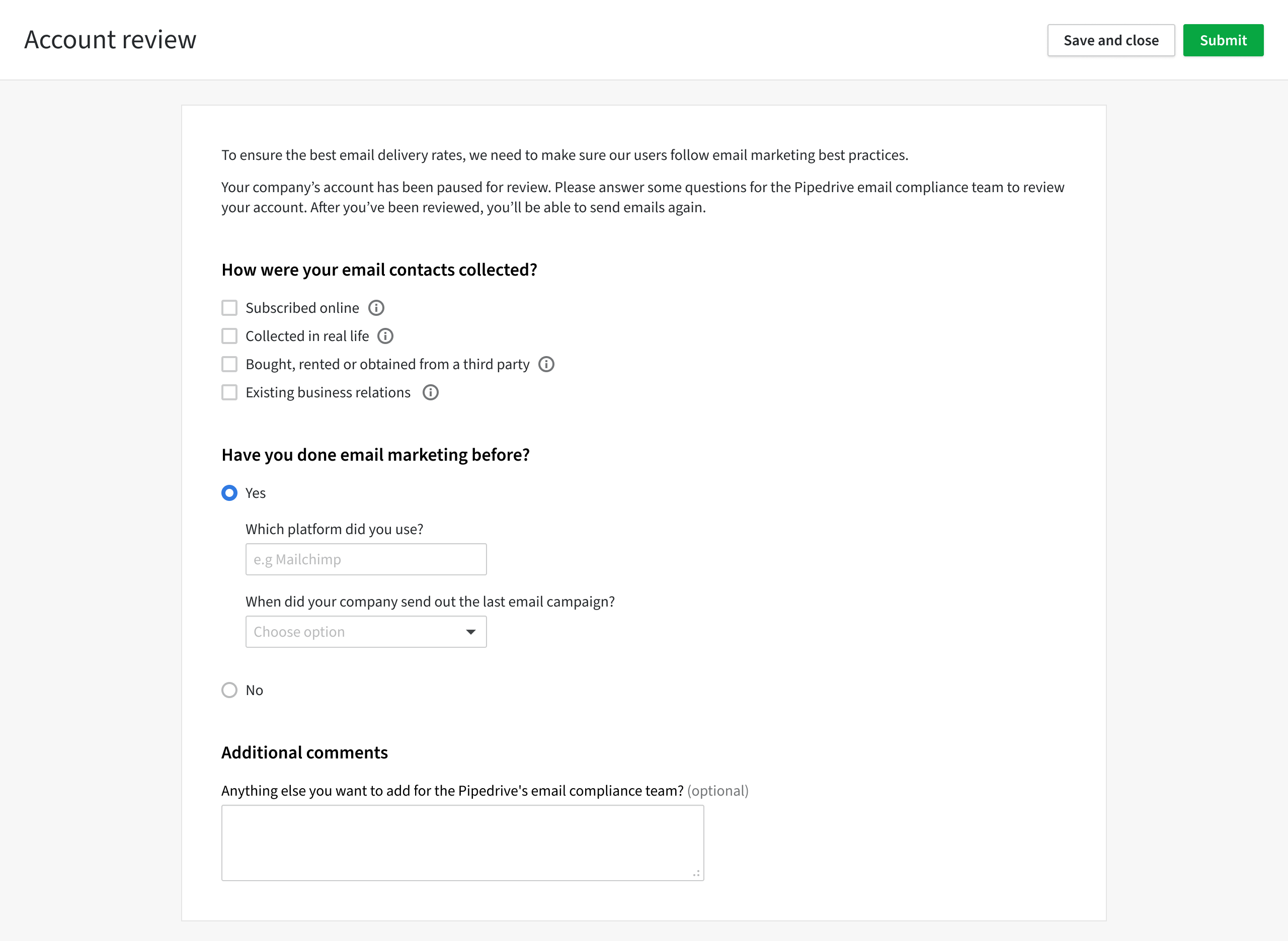Click the 'Which platform did you use' input field
Image resolution: width=1288 pixels, height=941 pixels.
coord(366,559)
